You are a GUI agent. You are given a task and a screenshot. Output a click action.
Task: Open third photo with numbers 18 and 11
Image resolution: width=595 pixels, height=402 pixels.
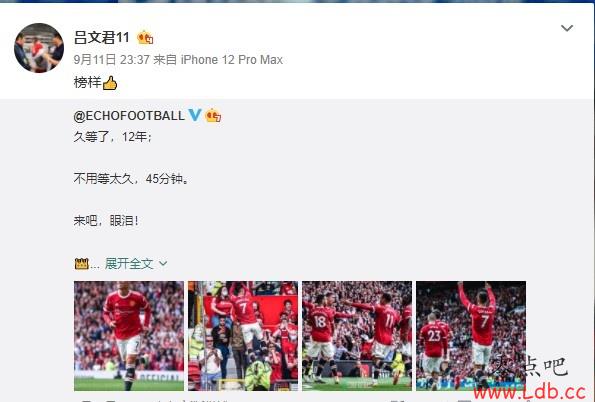point(357,336)
